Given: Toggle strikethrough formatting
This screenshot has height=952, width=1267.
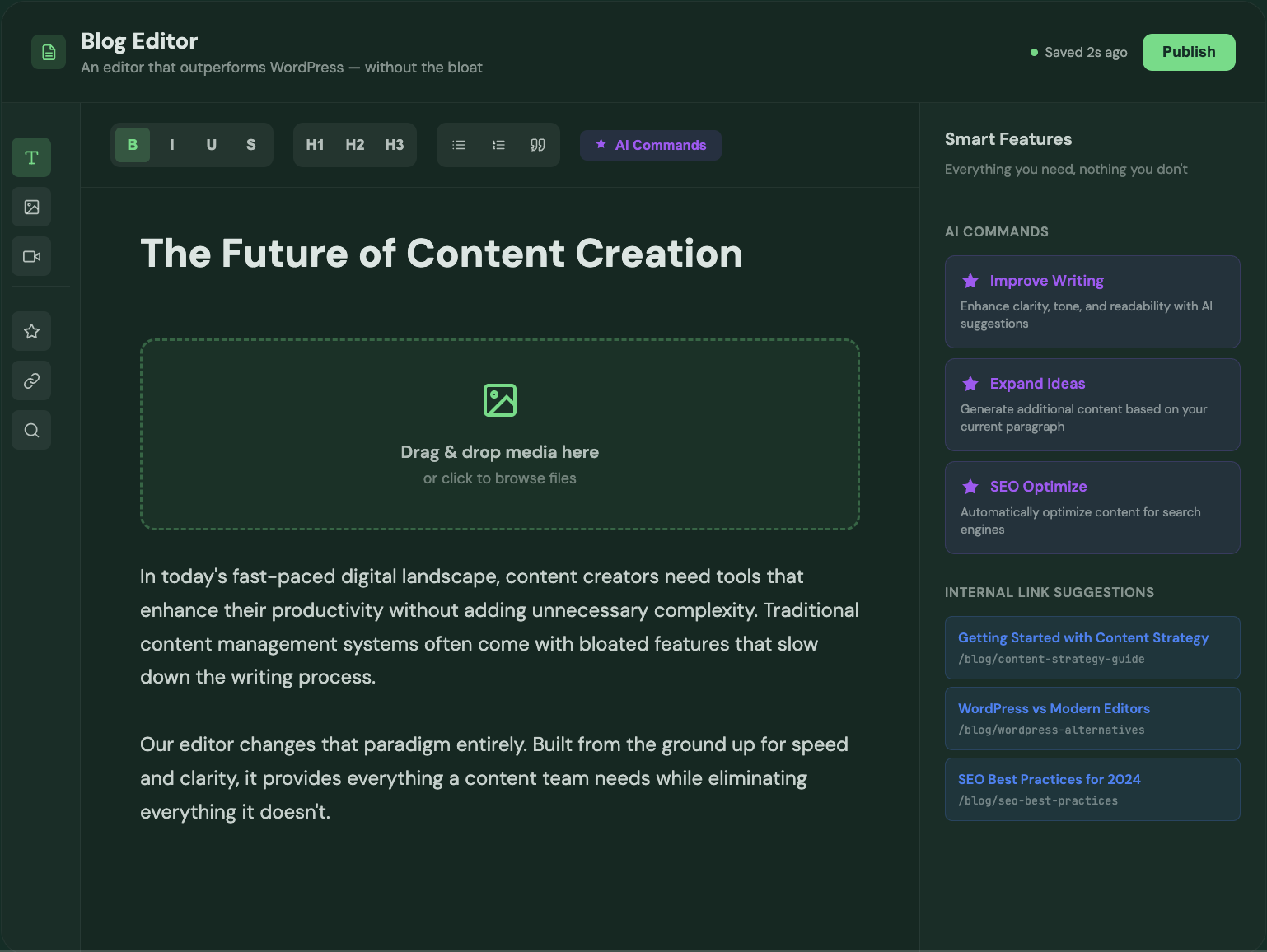Looking at the screenshot, I should [x=251, y=145].
